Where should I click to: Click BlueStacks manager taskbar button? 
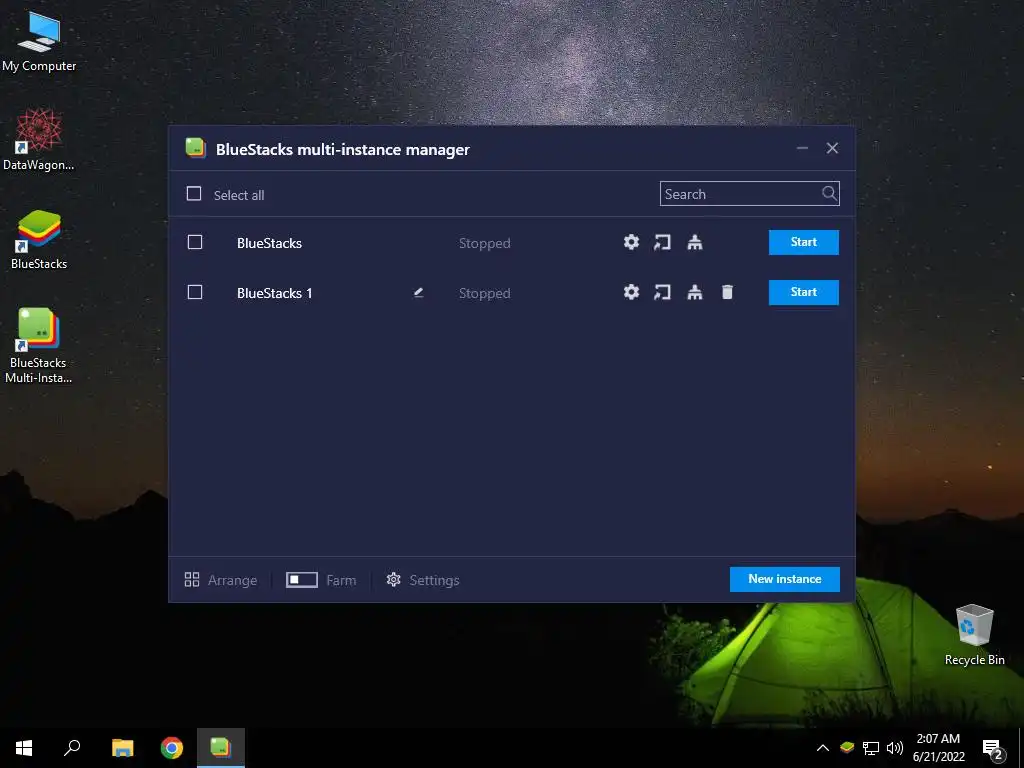221,748
